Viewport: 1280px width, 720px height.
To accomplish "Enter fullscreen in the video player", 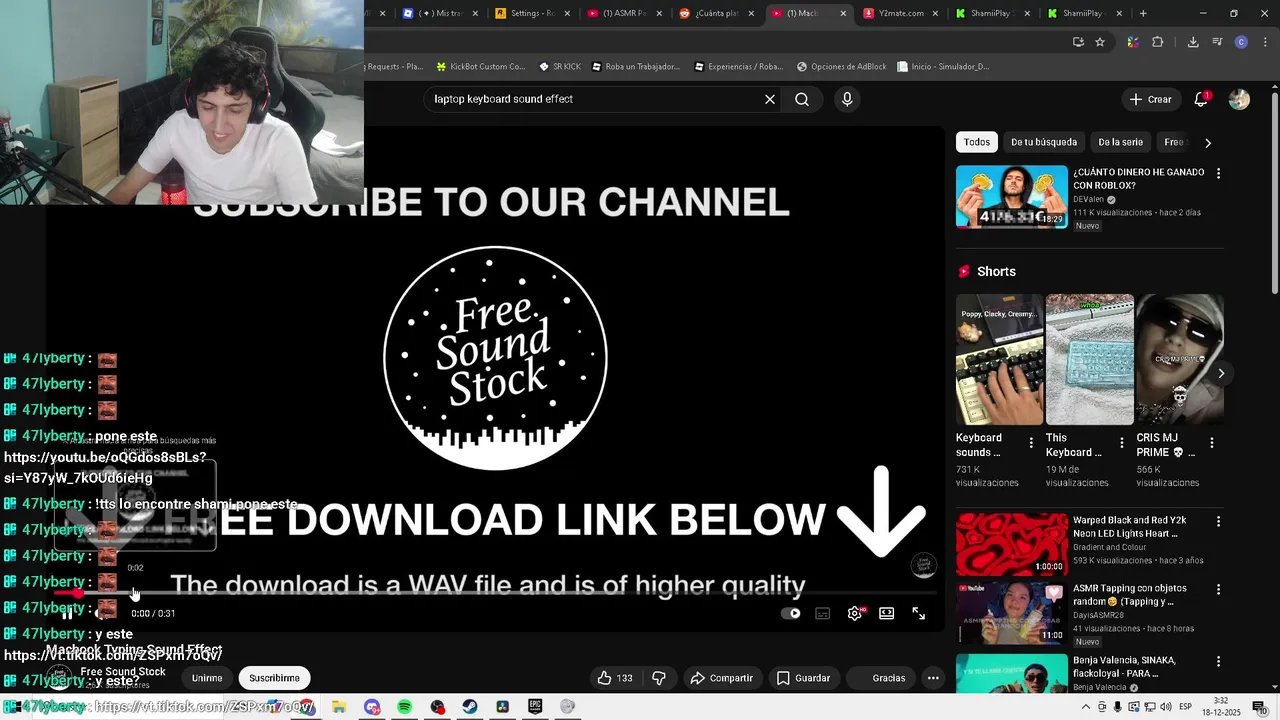I will pyautogui.click(x=918, y=614).
